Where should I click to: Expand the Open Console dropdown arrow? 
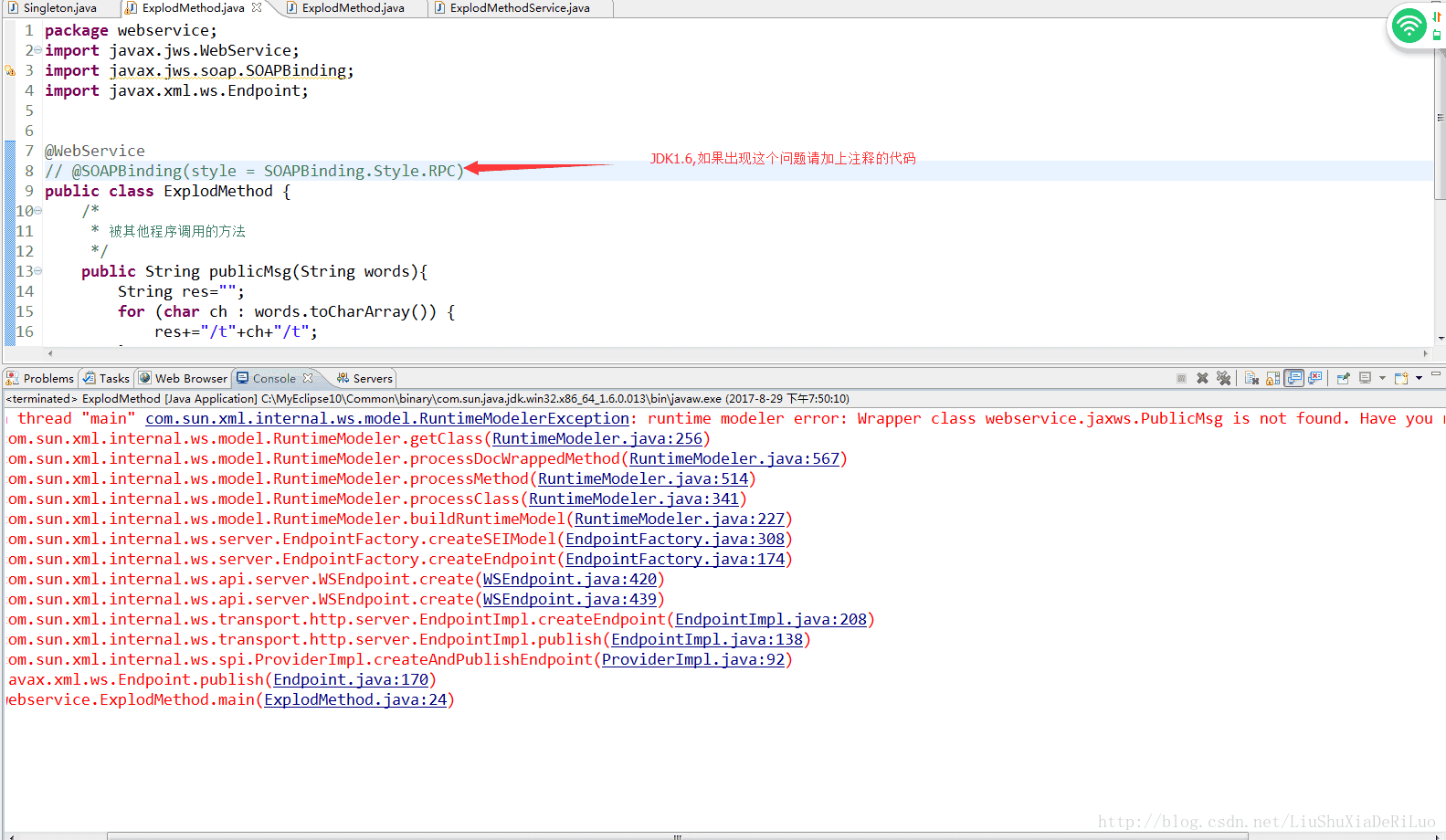click(x=1419, y=378)
